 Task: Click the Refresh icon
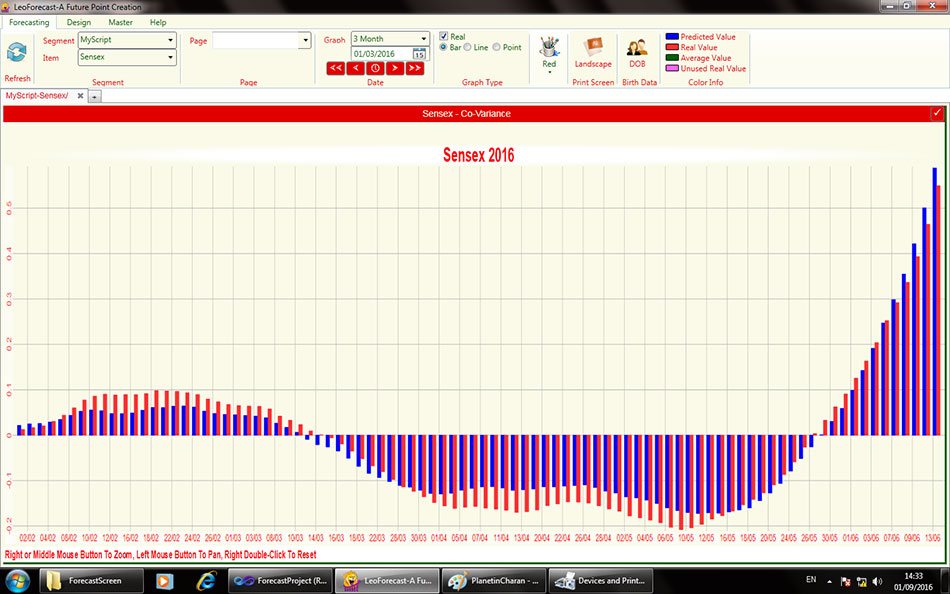17,53
